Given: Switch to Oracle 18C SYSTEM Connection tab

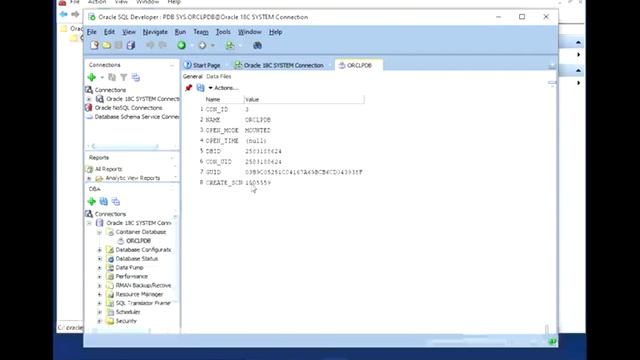Looking at the screenshot, I should click(x=279, y=65).
